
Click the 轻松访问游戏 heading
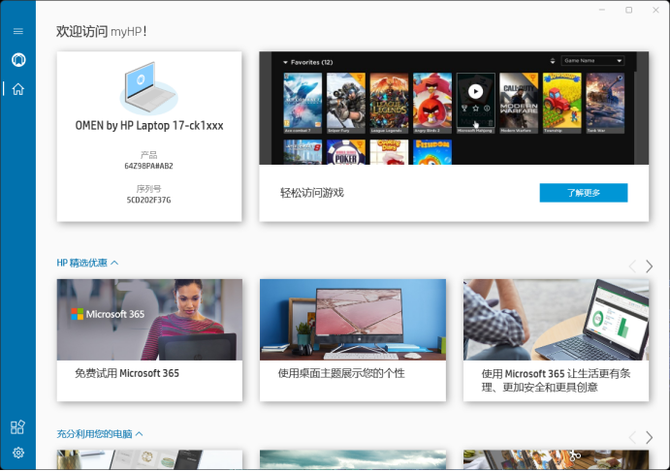point(312,193)
